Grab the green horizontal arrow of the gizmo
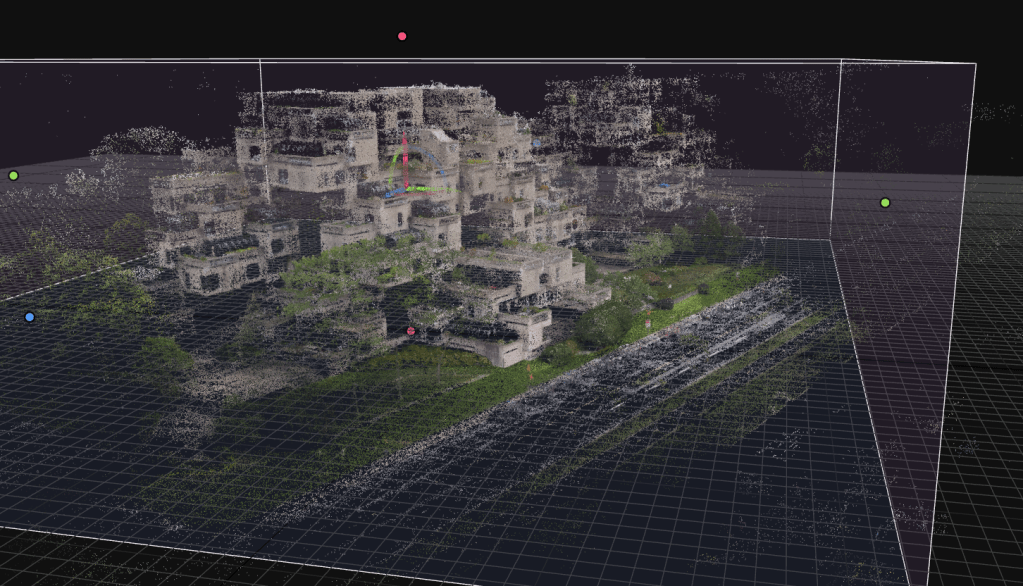Viewport: 1023px width, 586px height. 430,188
